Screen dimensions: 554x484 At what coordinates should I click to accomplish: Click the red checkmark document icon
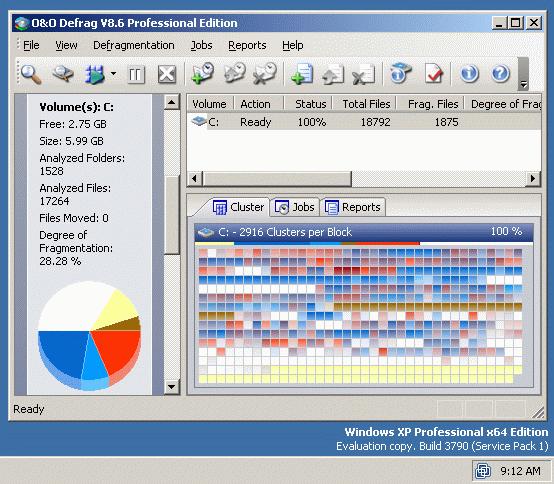(433, 73)
